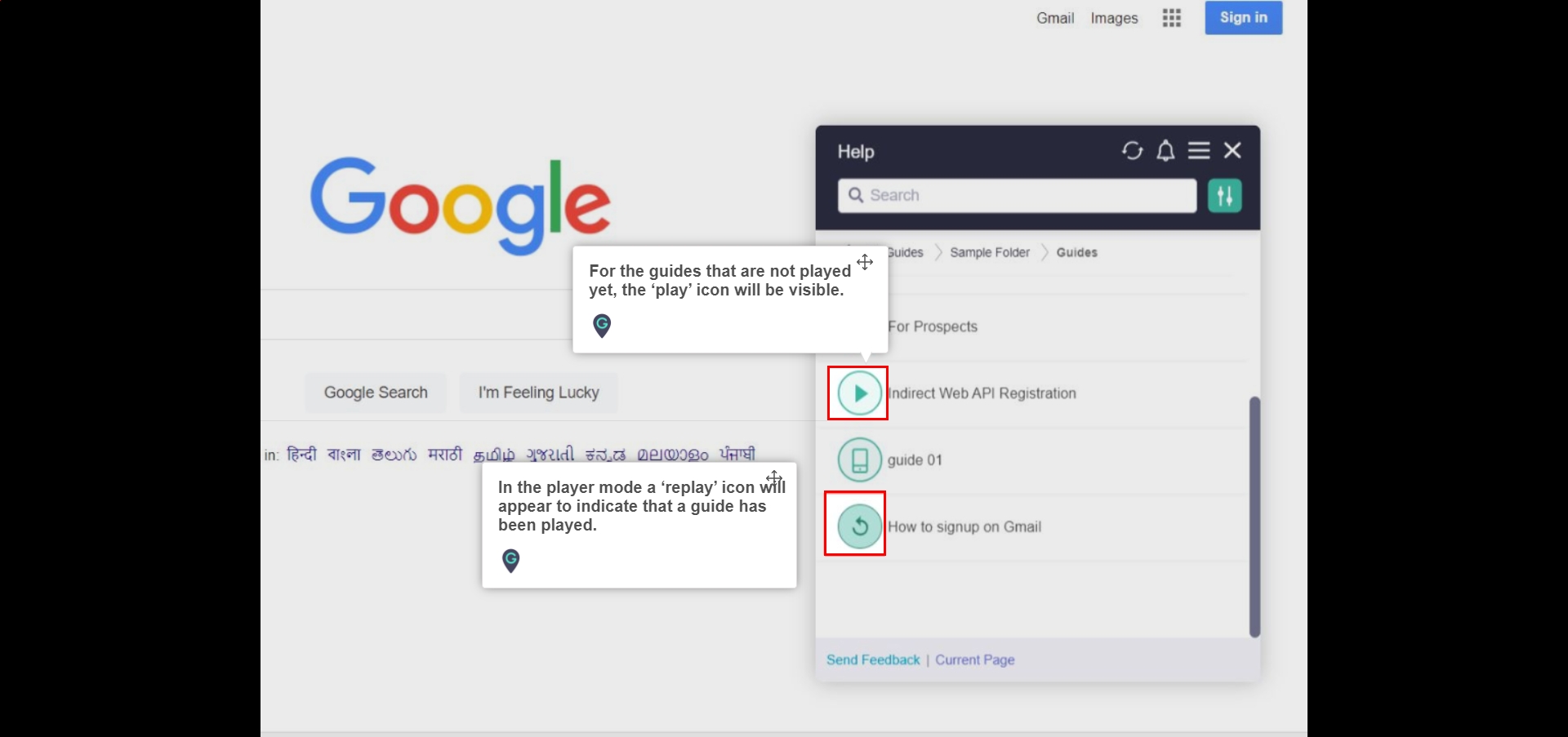Click Current Page link
1568x737 pixels.
(x=975, y=659)
